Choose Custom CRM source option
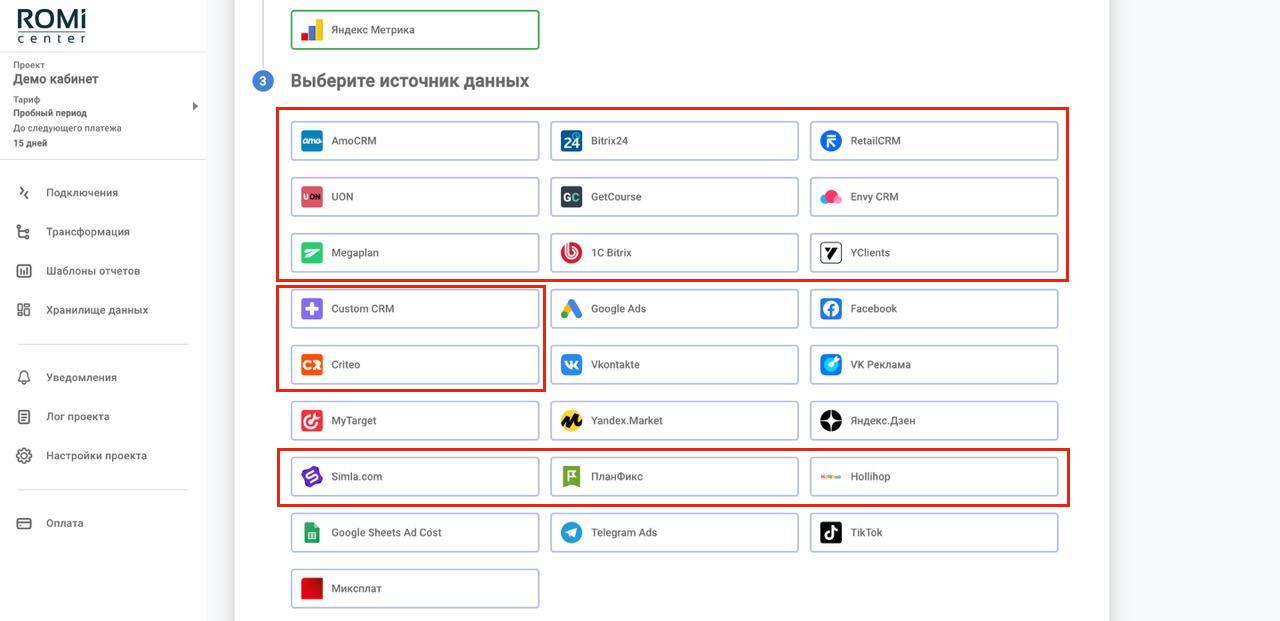 [x=414, y=309]
